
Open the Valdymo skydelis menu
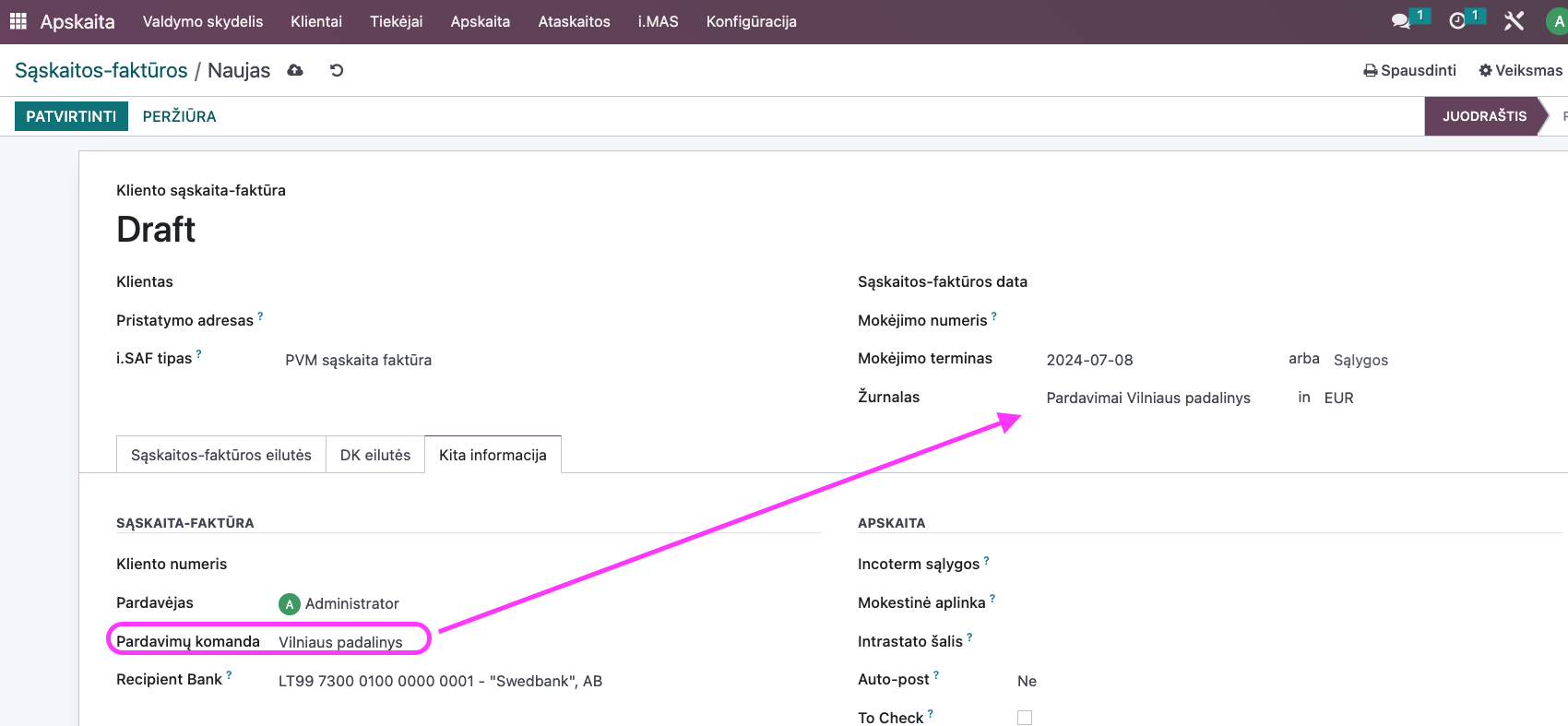(203, 21)
